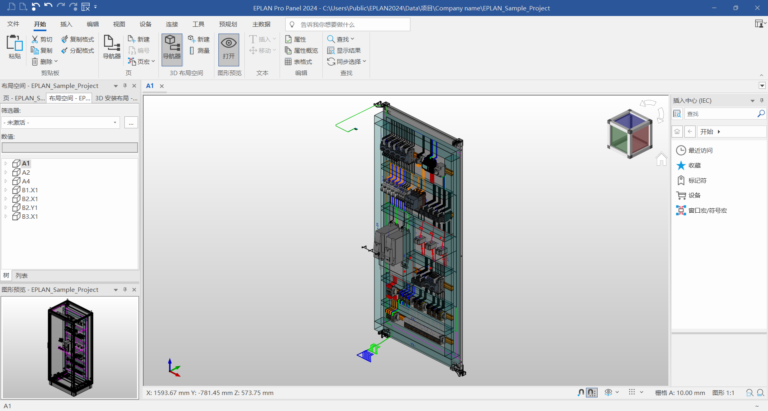The height and width of the screenshot is (411, 768).
Task: Click the cabinet preview thumbnail
Action: tap(70, 348)
